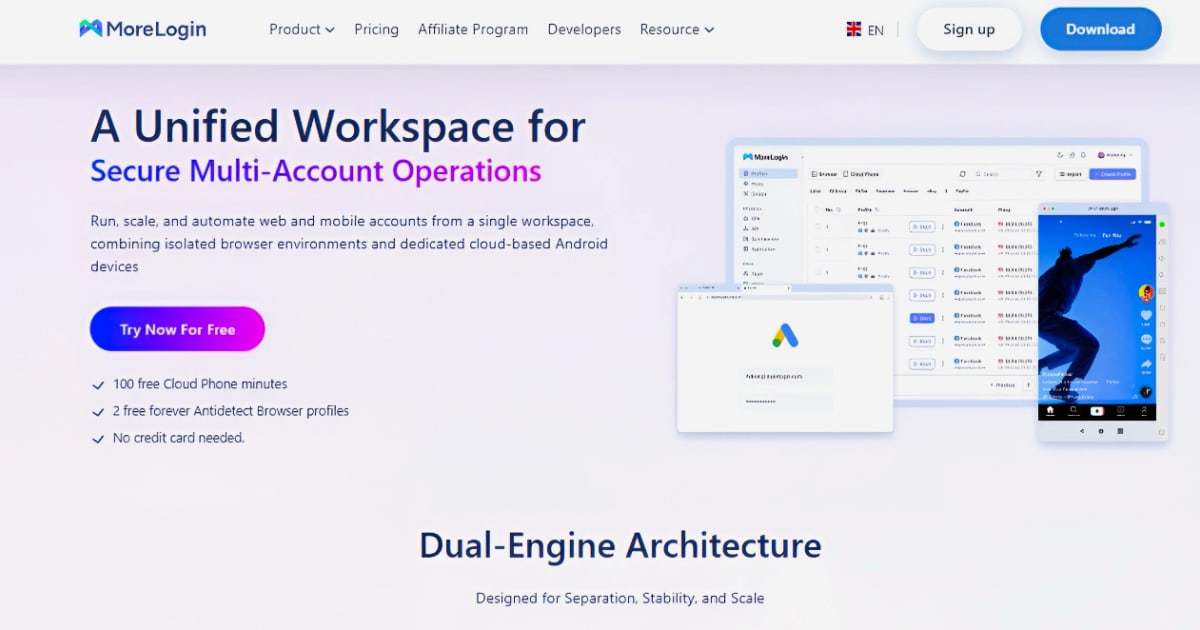Select text '100 free Cloud Phone minutes'

[200, 384]
